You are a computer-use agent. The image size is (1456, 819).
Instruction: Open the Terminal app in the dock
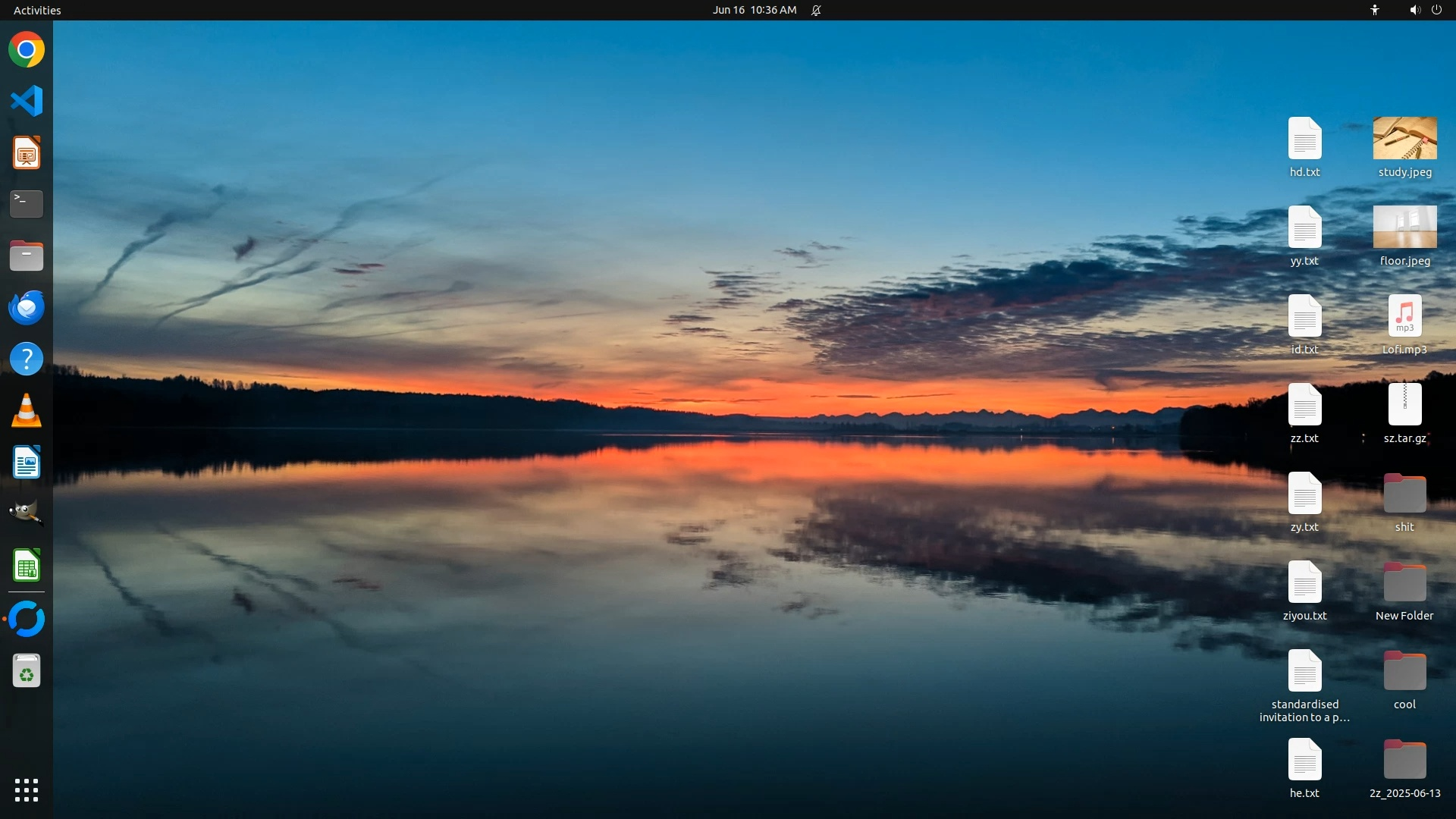pos(27,204)
